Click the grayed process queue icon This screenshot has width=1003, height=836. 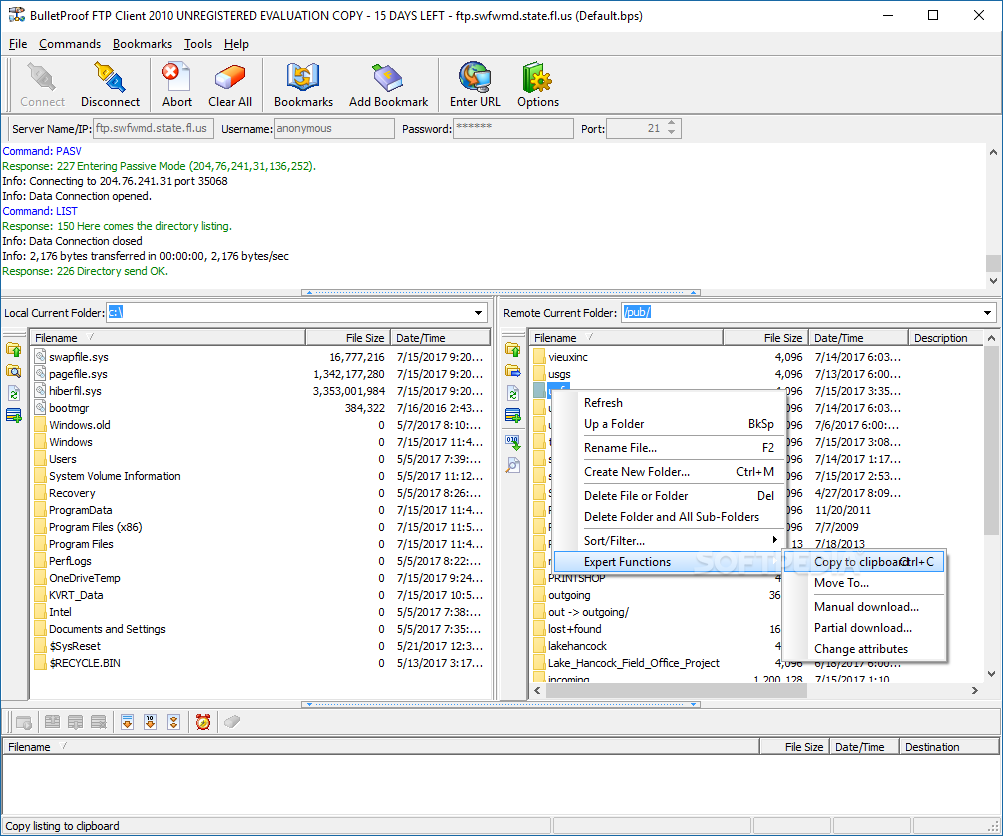pyautogui.click(x=24, y=722)
